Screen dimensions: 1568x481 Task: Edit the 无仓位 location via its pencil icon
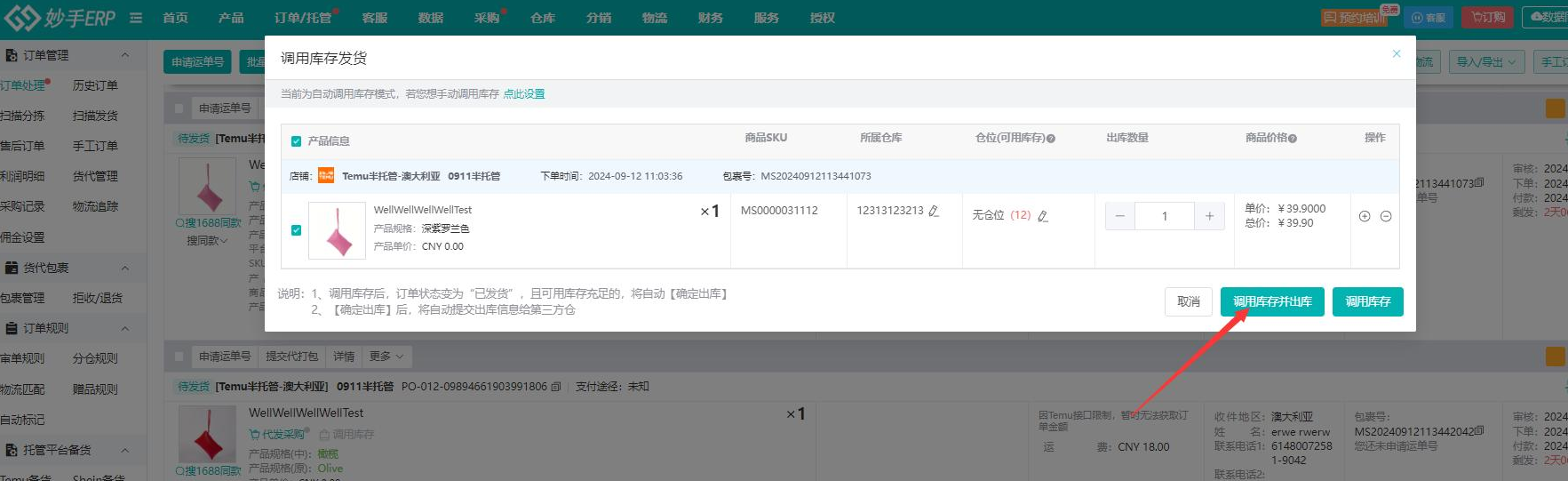tap(1043, 216)
